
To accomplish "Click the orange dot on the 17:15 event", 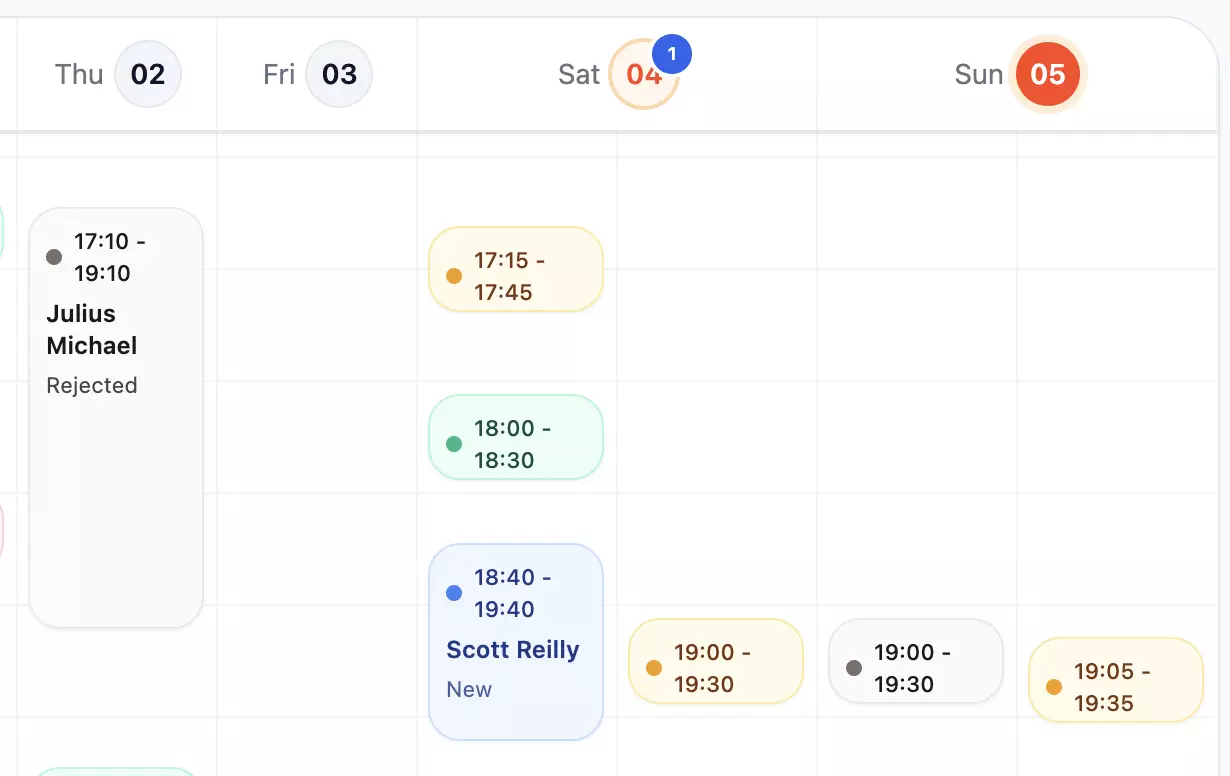I will coord(453,274).
